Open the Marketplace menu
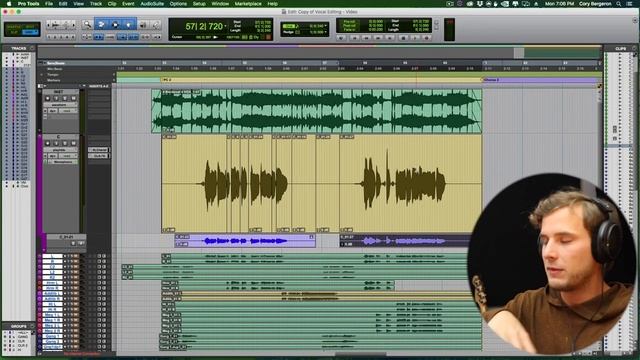Viewport: 640px width, 360px height. coord(248,4)
